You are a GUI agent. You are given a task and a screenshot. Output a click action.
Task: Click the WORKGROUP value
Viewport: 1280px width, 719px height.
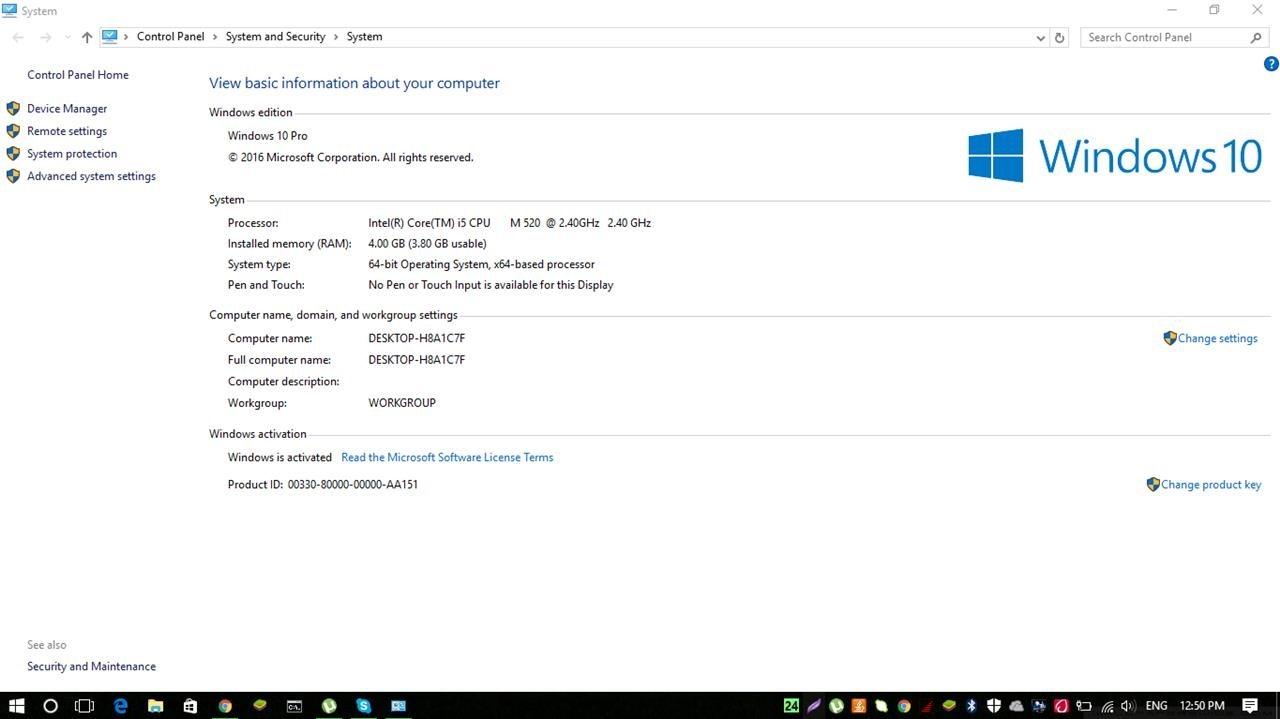pyautogui.click(x=402, y=403)
